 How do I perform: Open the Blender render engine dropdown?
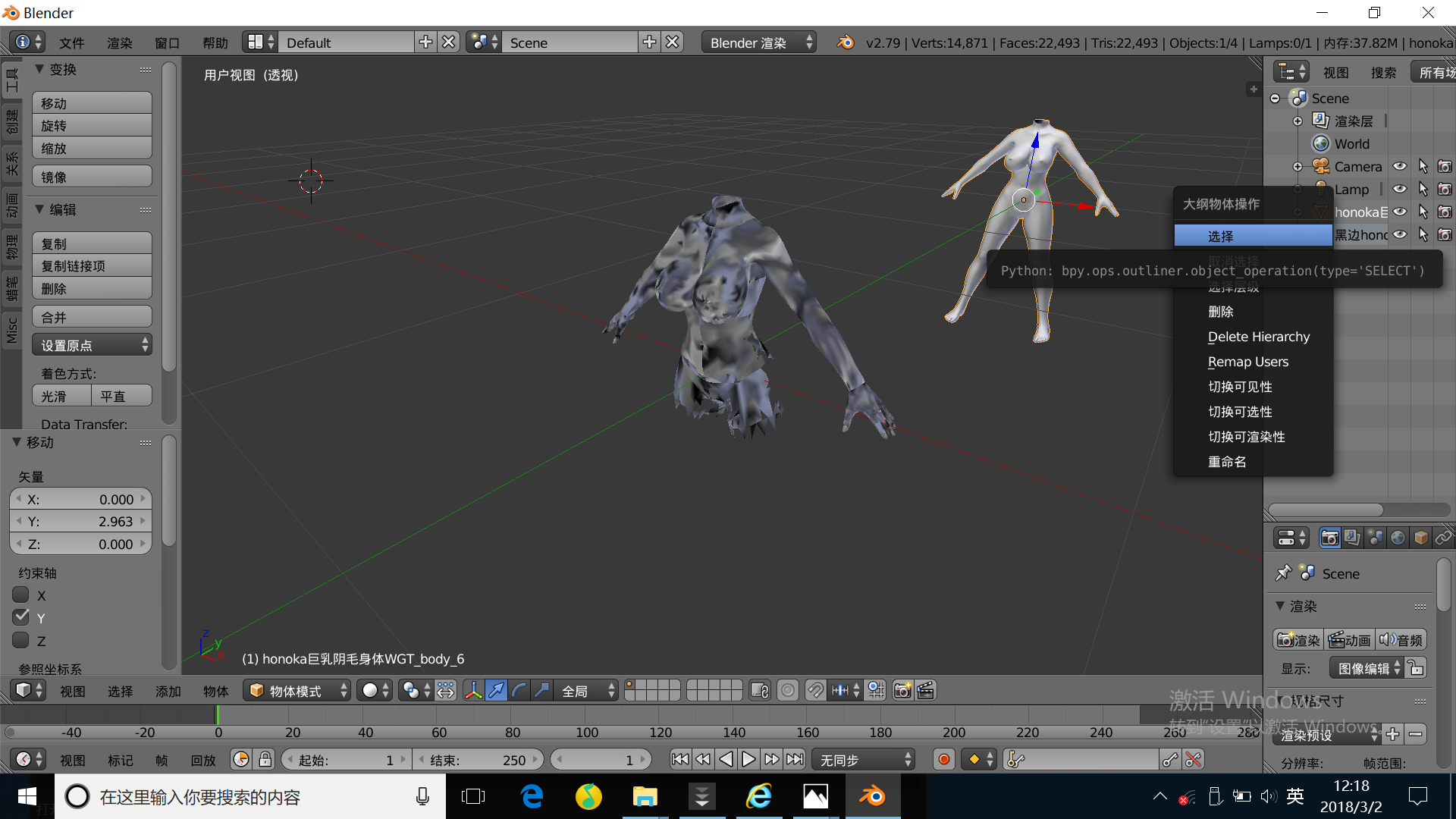pyautogui.click(x=758, y=42)
